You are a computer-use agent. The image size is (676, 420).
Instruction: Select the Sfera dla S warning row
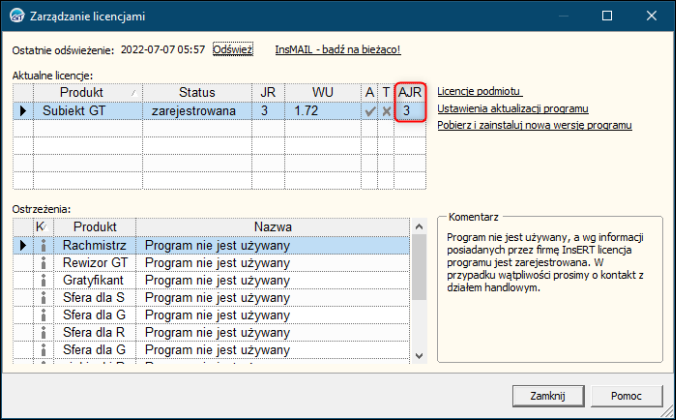(x=211, y=298)
